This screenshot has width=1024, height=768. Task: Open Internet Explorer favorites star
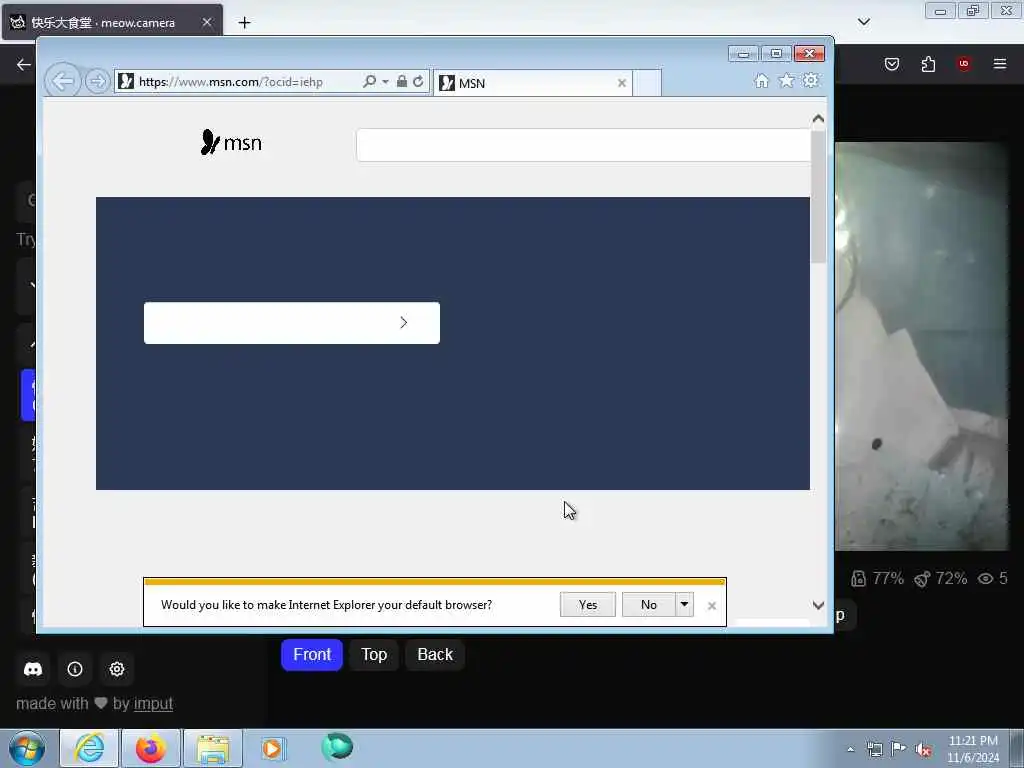tap(786, 80)
